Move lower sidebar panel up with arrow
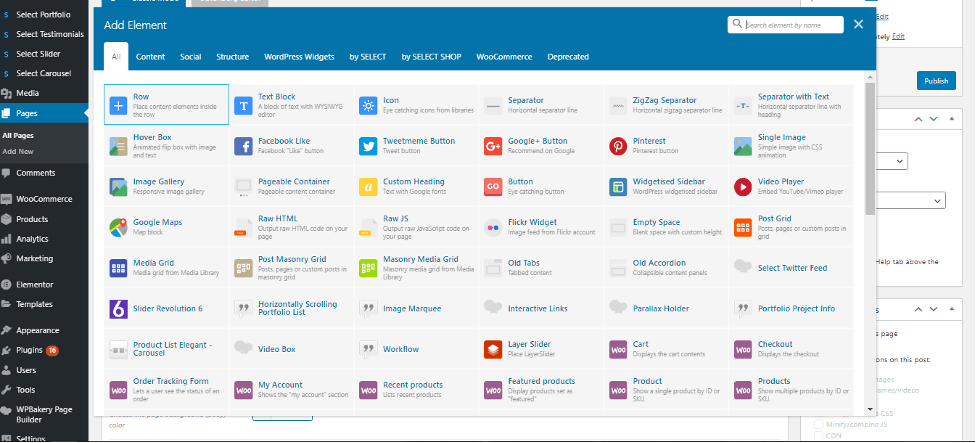 click(x=918, y=309)
